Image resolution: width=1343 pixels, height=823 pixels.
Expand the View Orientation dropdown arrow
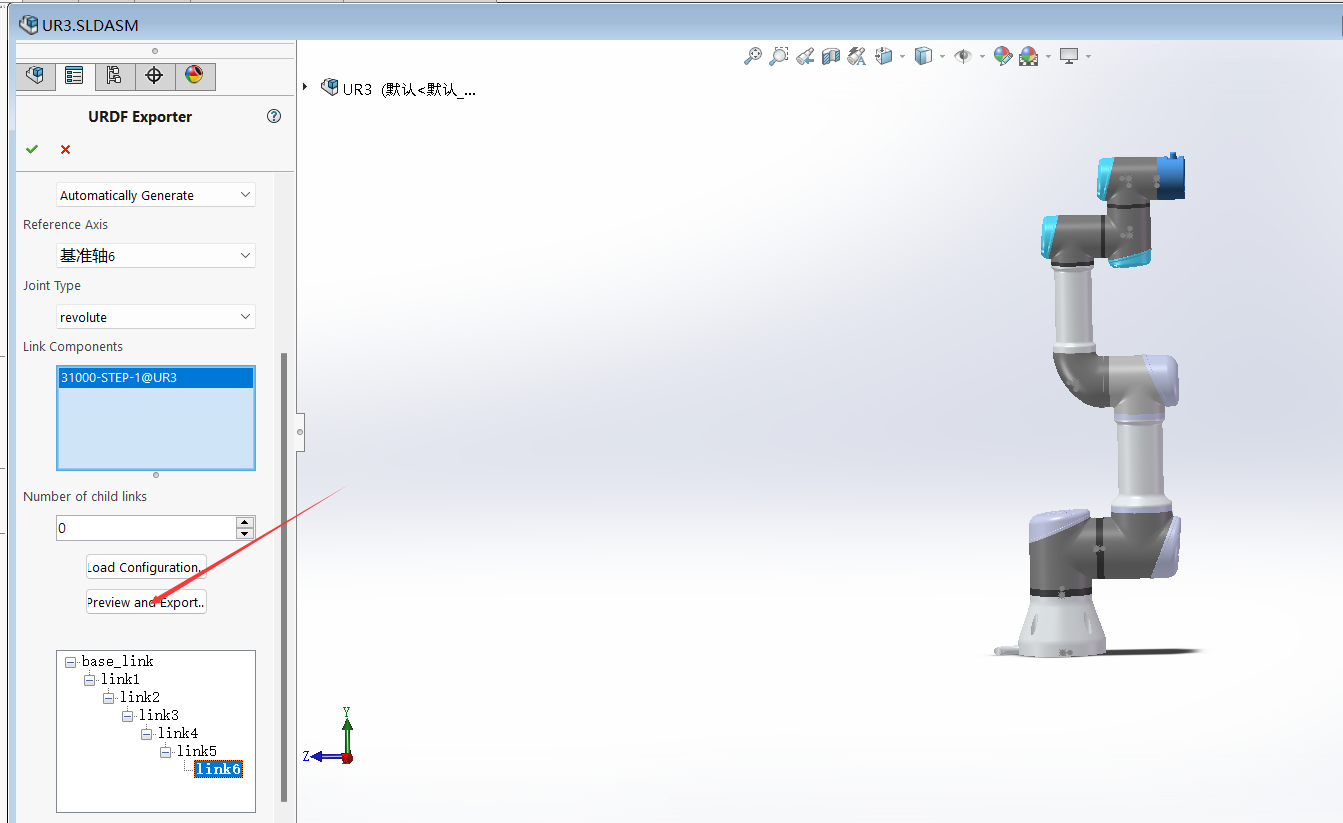pyautogui.click(x=902, y=56)
